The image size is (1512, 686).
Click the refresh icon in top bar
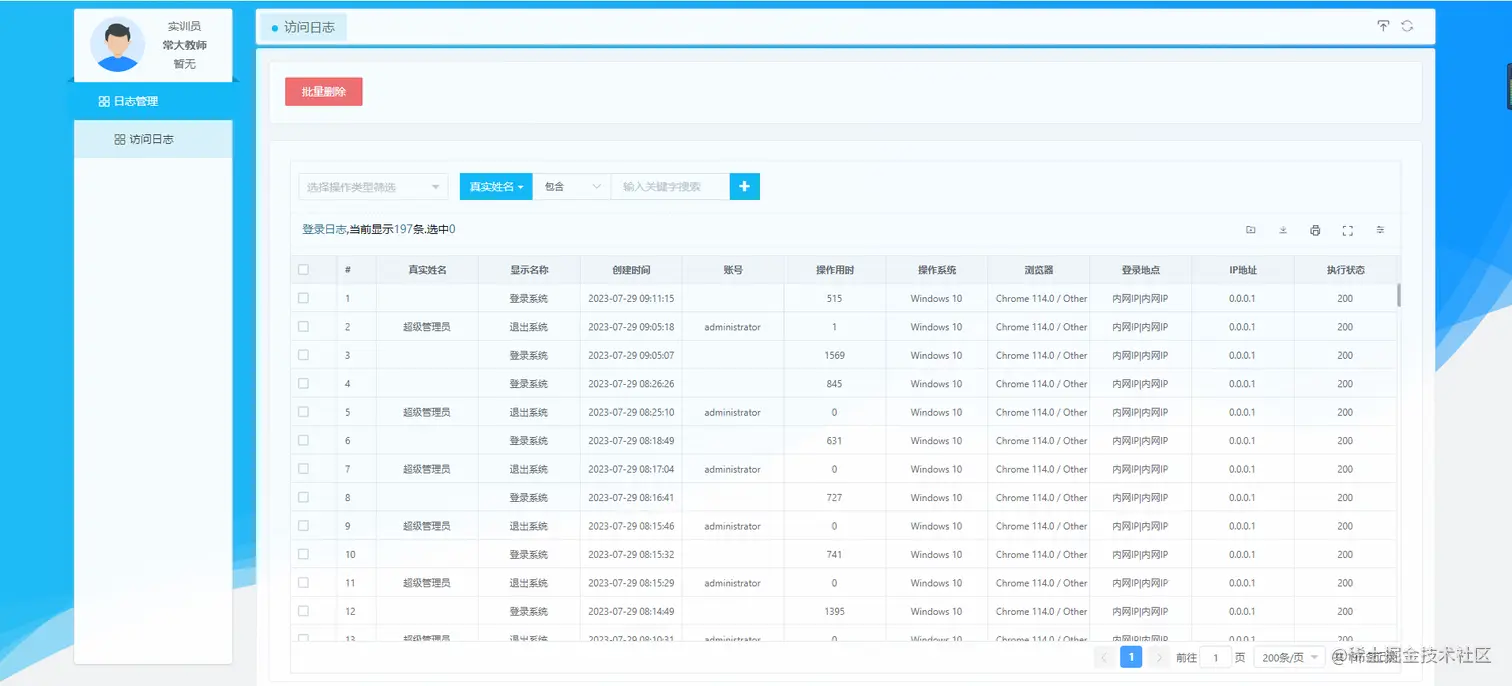point(1407,26)
